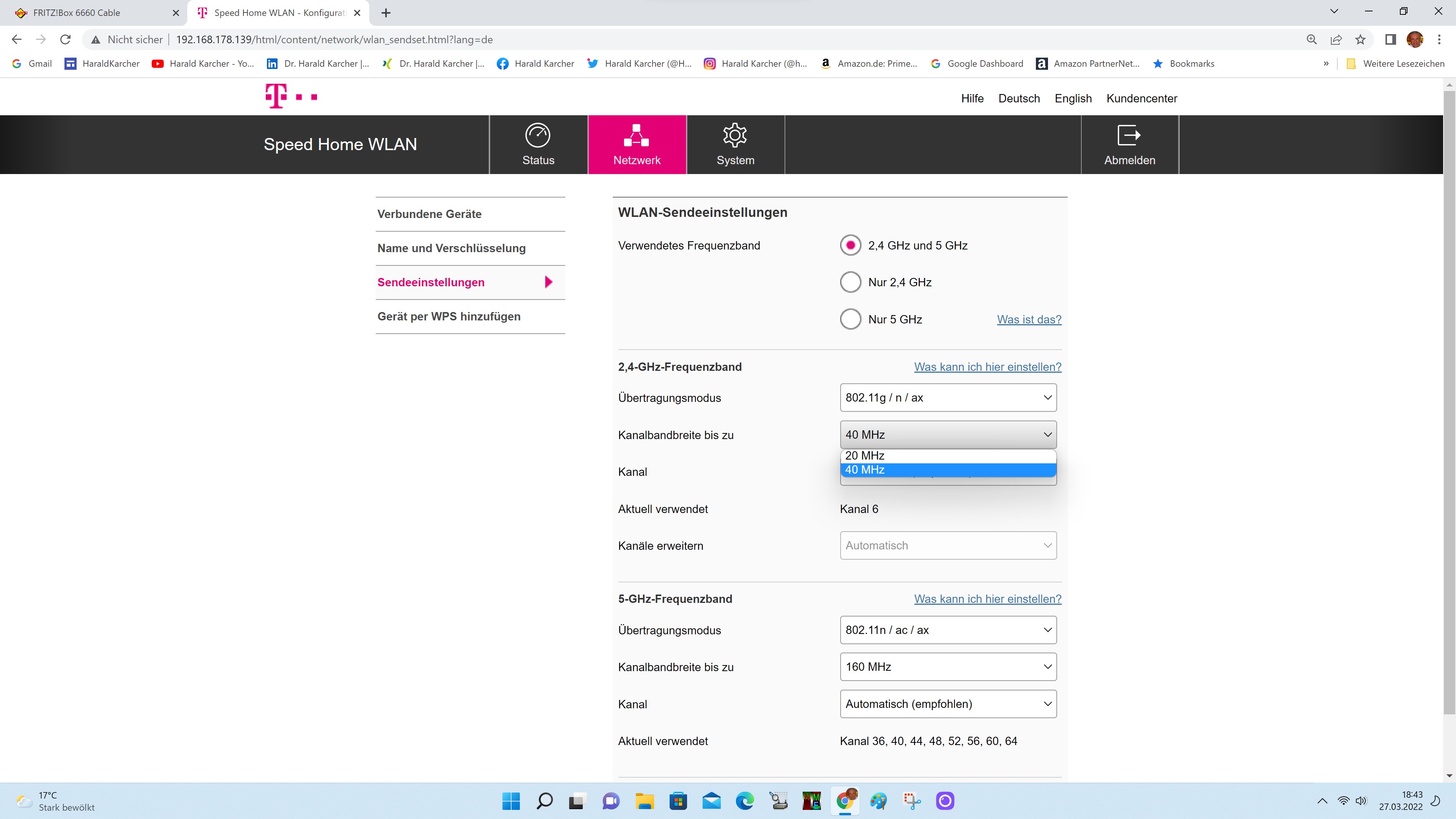This screenshot has height=819, width=1456.
Task: Open 5-GHz Kanalbandbreite dropdown 160 MHz
Action: (x=948, y=667)
